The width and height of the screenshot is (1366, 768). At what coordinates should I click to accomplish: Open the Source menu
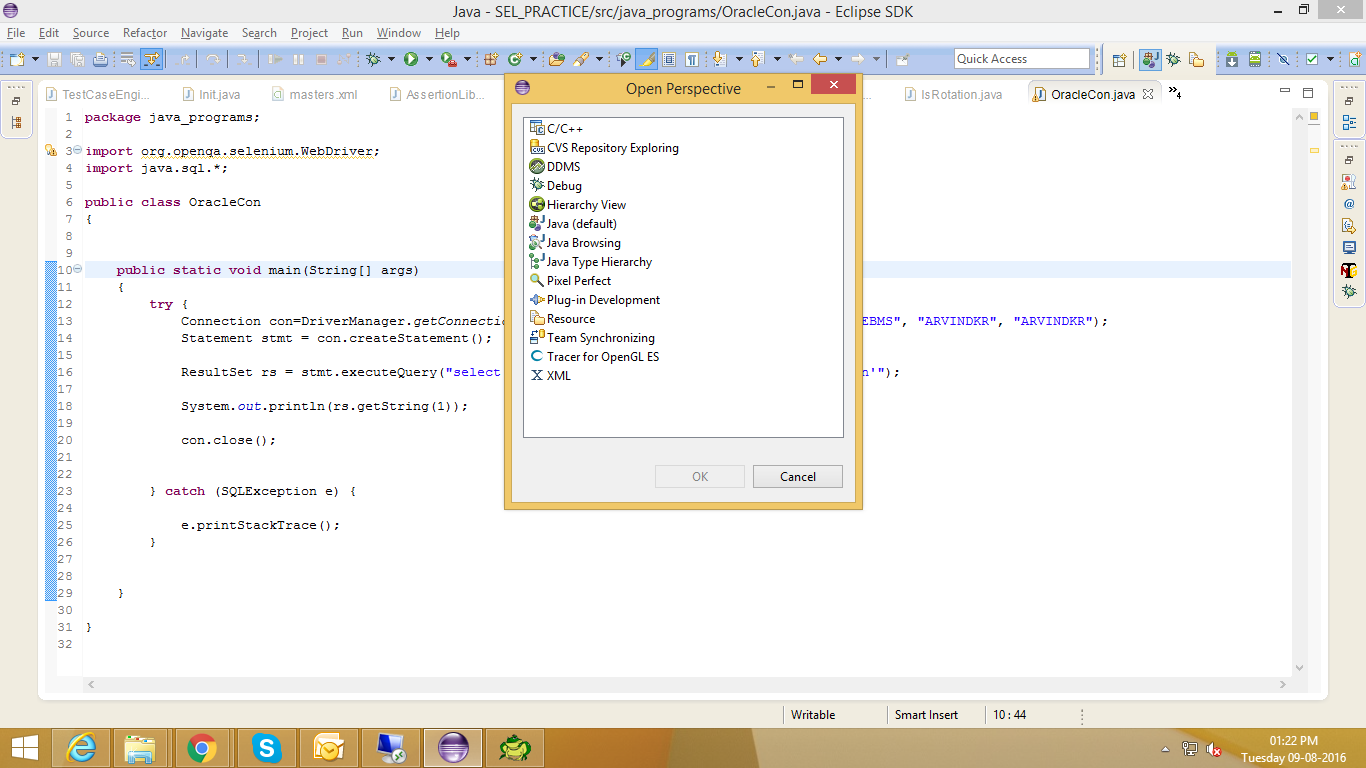click(91, 33)
